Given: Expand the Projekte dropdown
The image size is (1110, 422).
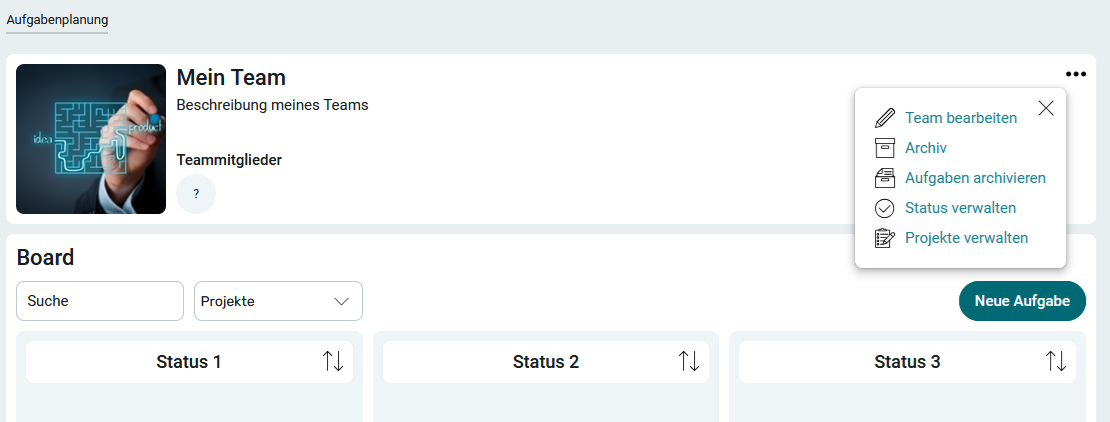Looking at the screenshot, I should (278, 301).
